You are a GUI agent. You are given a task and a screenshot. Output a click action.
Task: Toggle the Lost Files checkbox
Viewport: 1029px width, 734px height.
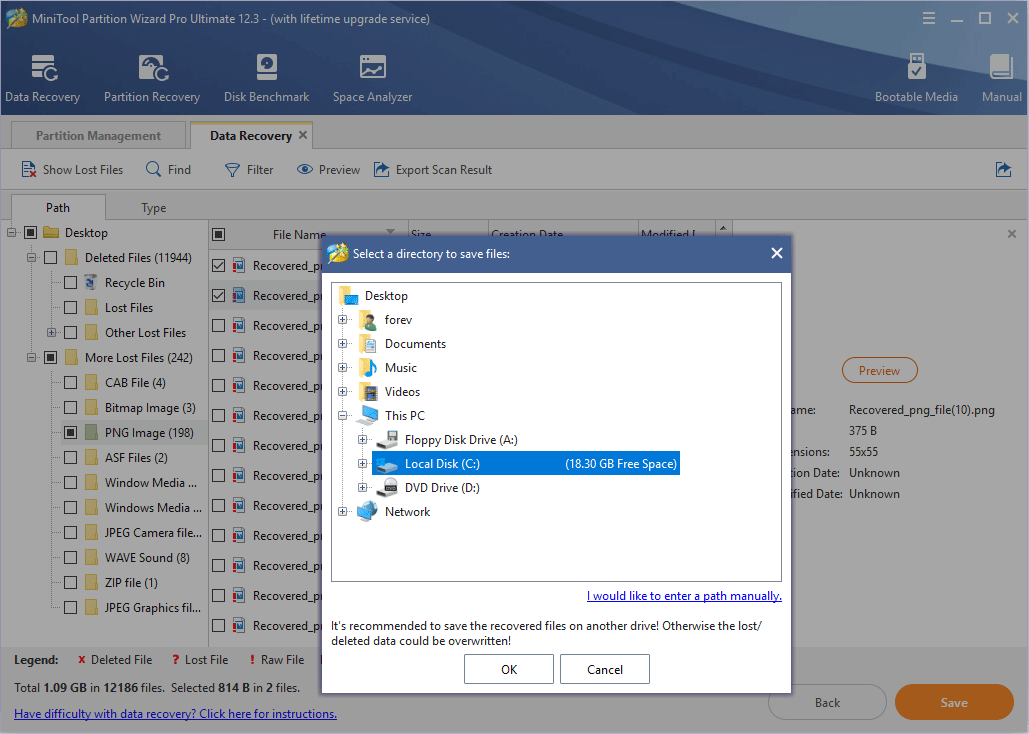tap(70, 308)
